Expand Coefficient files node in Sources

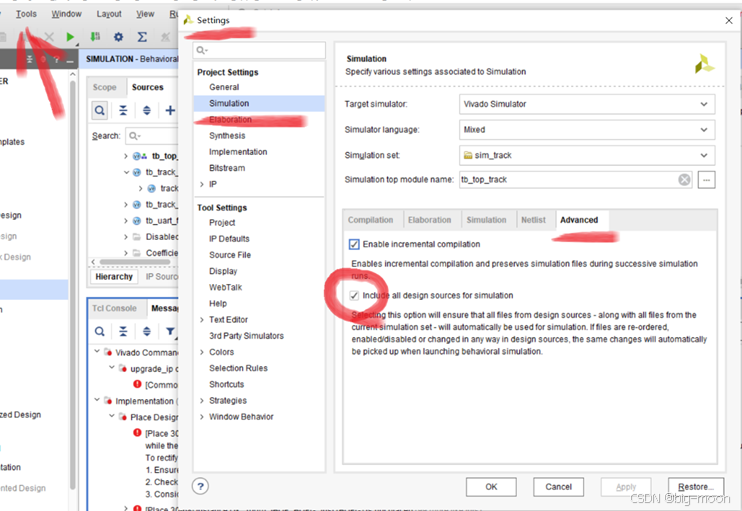[x=125, y=253]
